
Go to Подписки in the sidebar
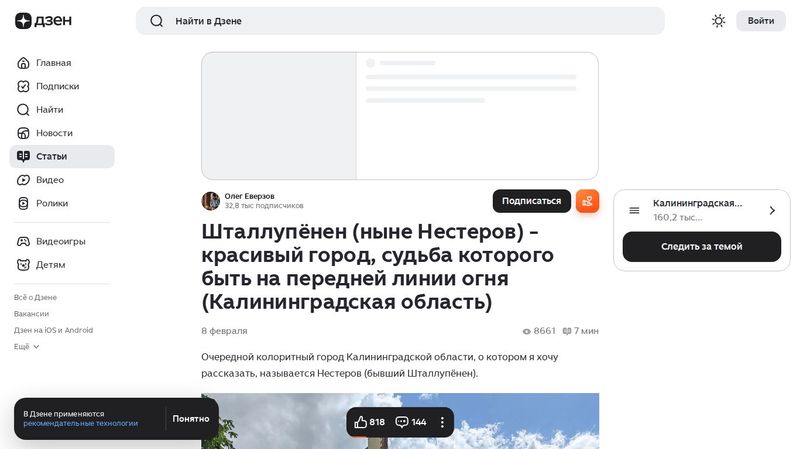point(57,86)
